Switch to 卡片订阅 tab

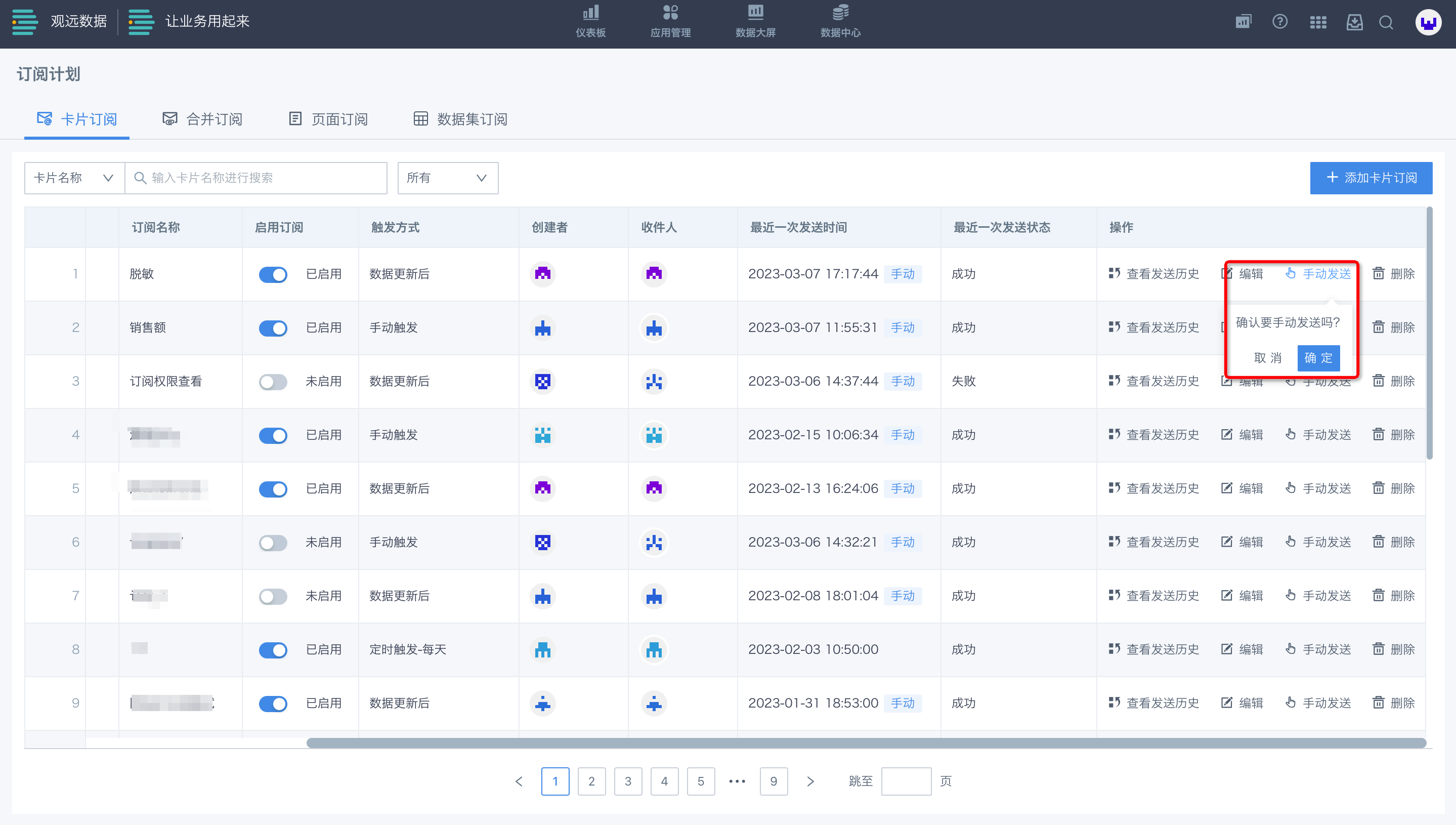[76, 119]
